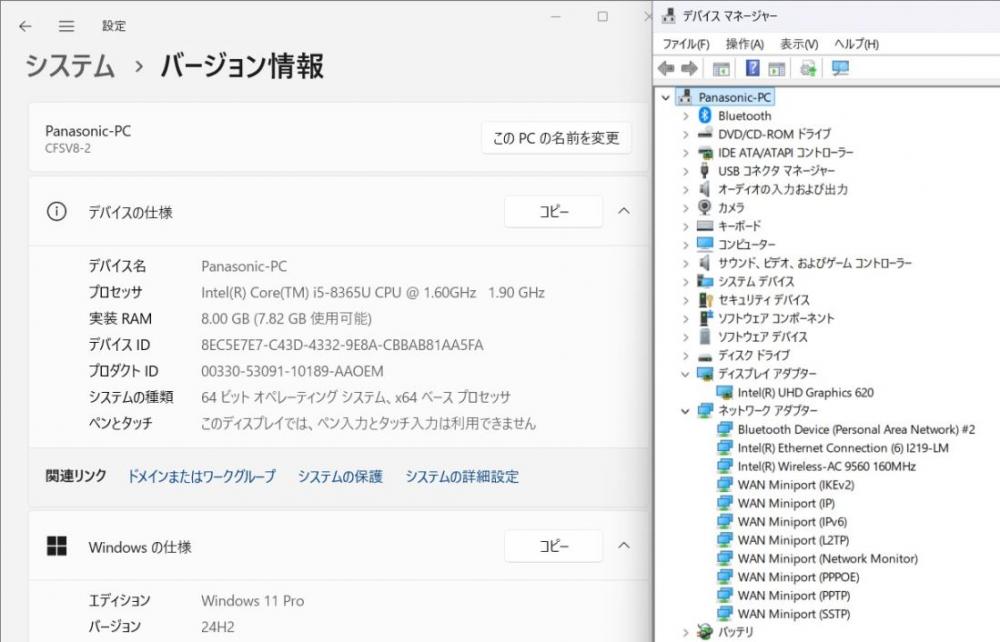Open ドメインまたはワークグループ link
This screenshot has width=1000, height=642.
pyautogui.click(x=202, y=476)
